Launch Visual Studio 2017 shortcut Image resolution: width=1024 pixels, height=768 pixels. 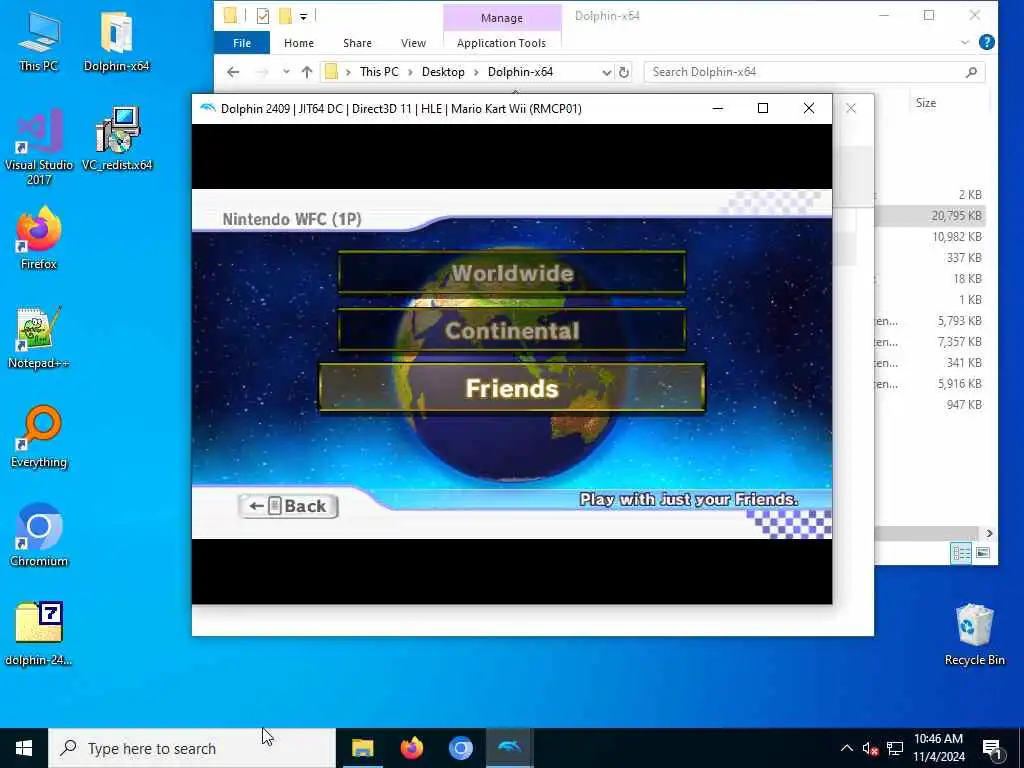[39, 146]
